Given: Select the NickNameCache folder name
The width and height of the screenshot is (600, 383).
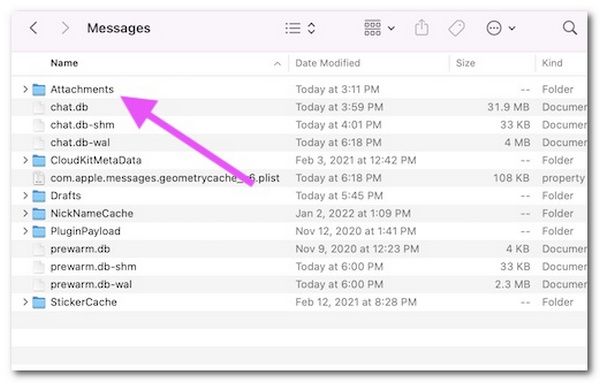Looking at the screenshot, I should [x=92, y=213].
